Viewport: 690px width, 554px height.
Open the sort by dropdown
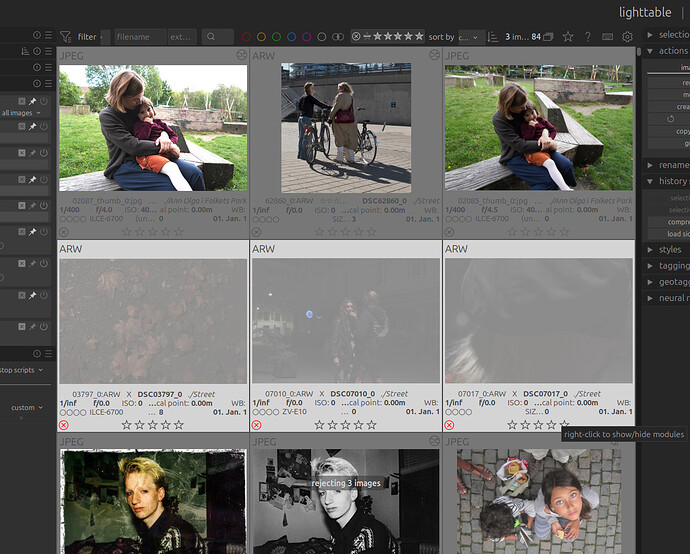[471, 37]
